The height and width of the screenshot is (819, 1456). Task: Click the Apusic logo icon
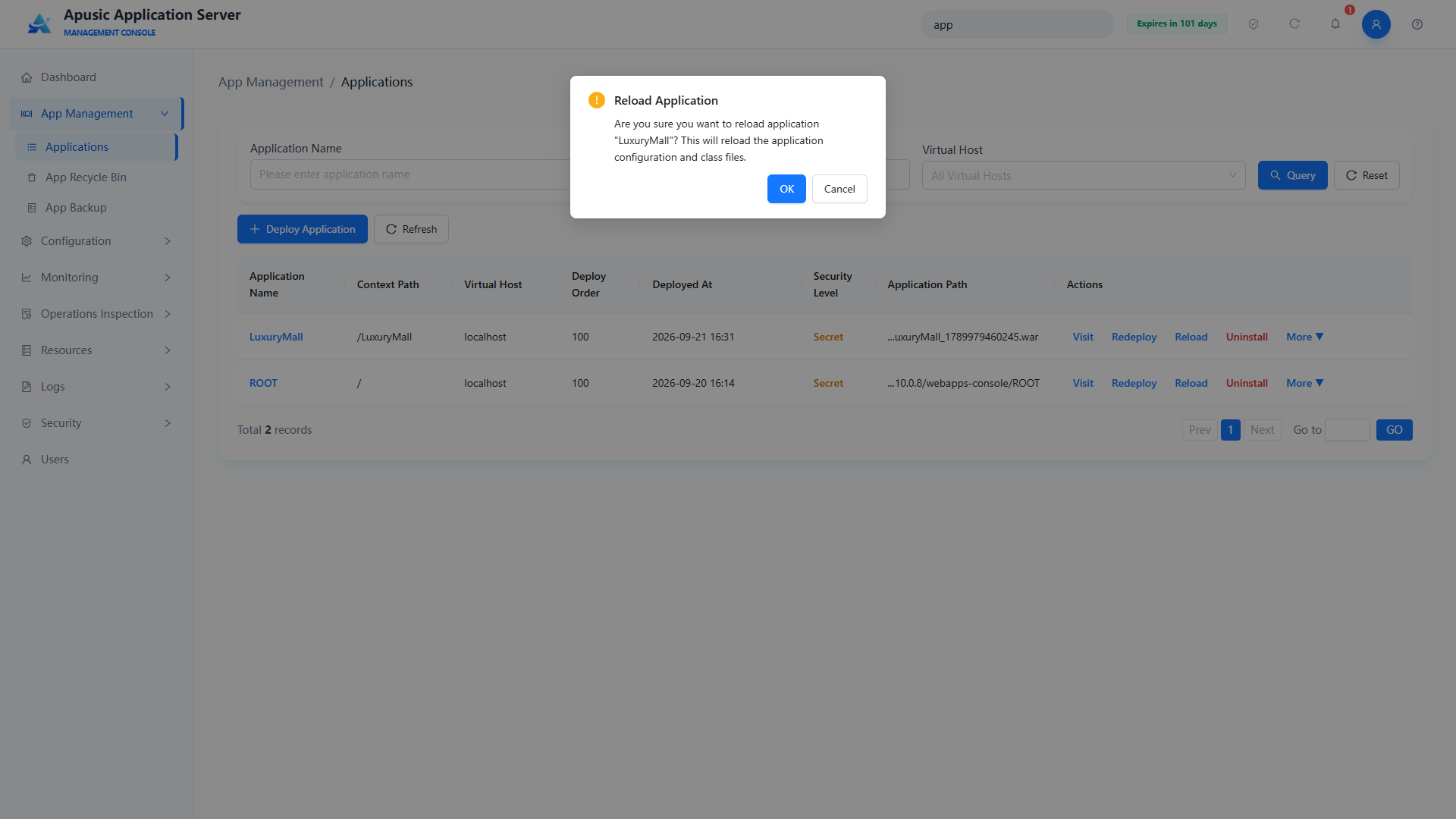[39, 24]
